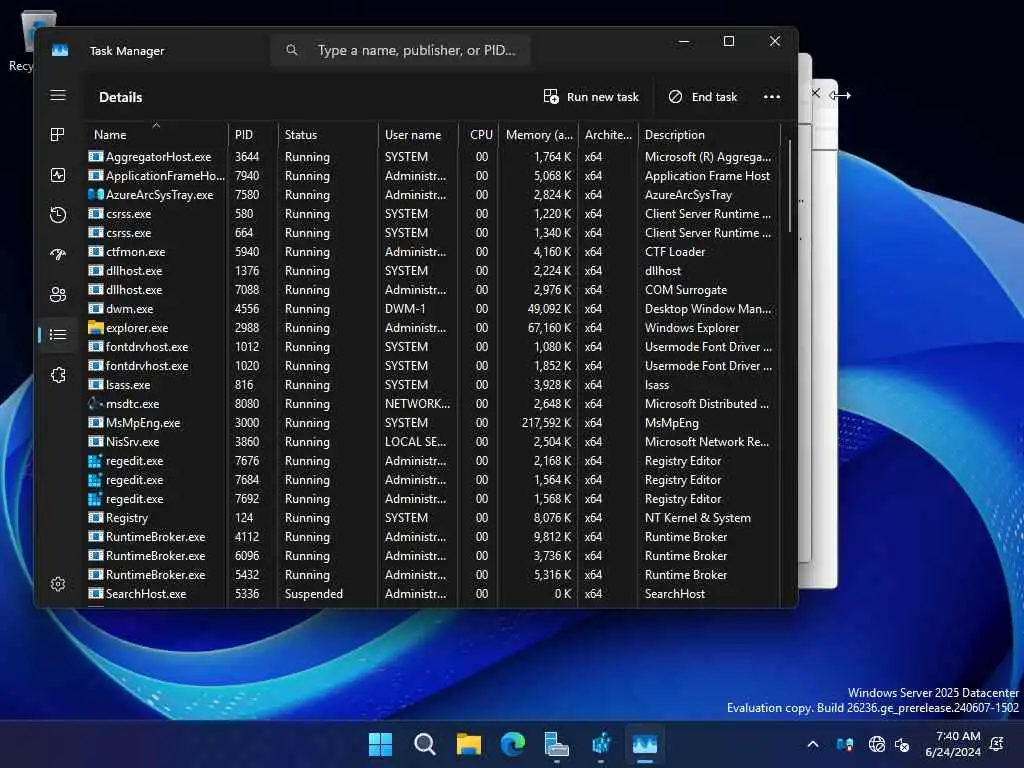
Task: Select dllhost.exe row with PID 1376
Action: click(x=432, y=270)
